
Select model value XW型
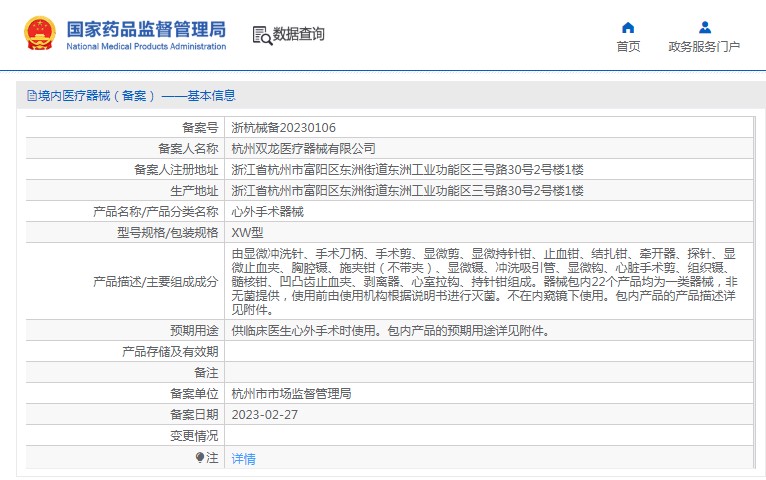[247, 232]
